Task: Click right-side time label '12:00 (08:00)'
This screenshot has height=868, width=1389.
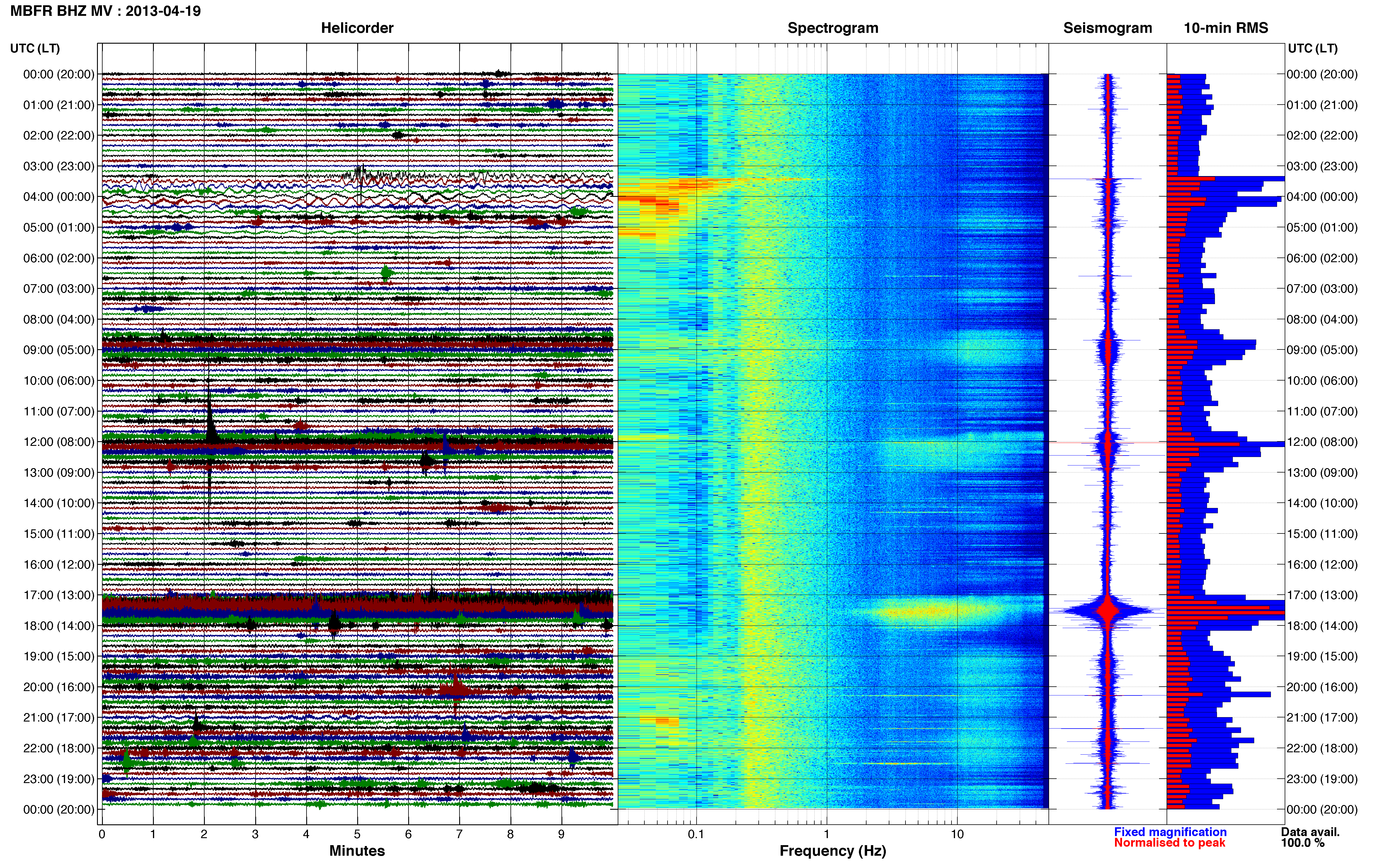Action: click(1322, 441)
